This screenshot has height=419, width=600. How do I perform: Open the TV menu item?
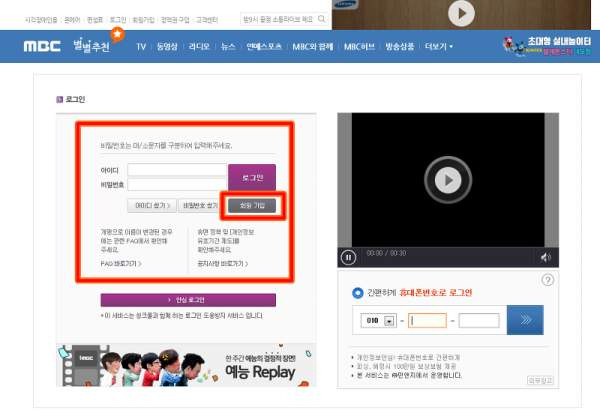click(x=141, y=47)
